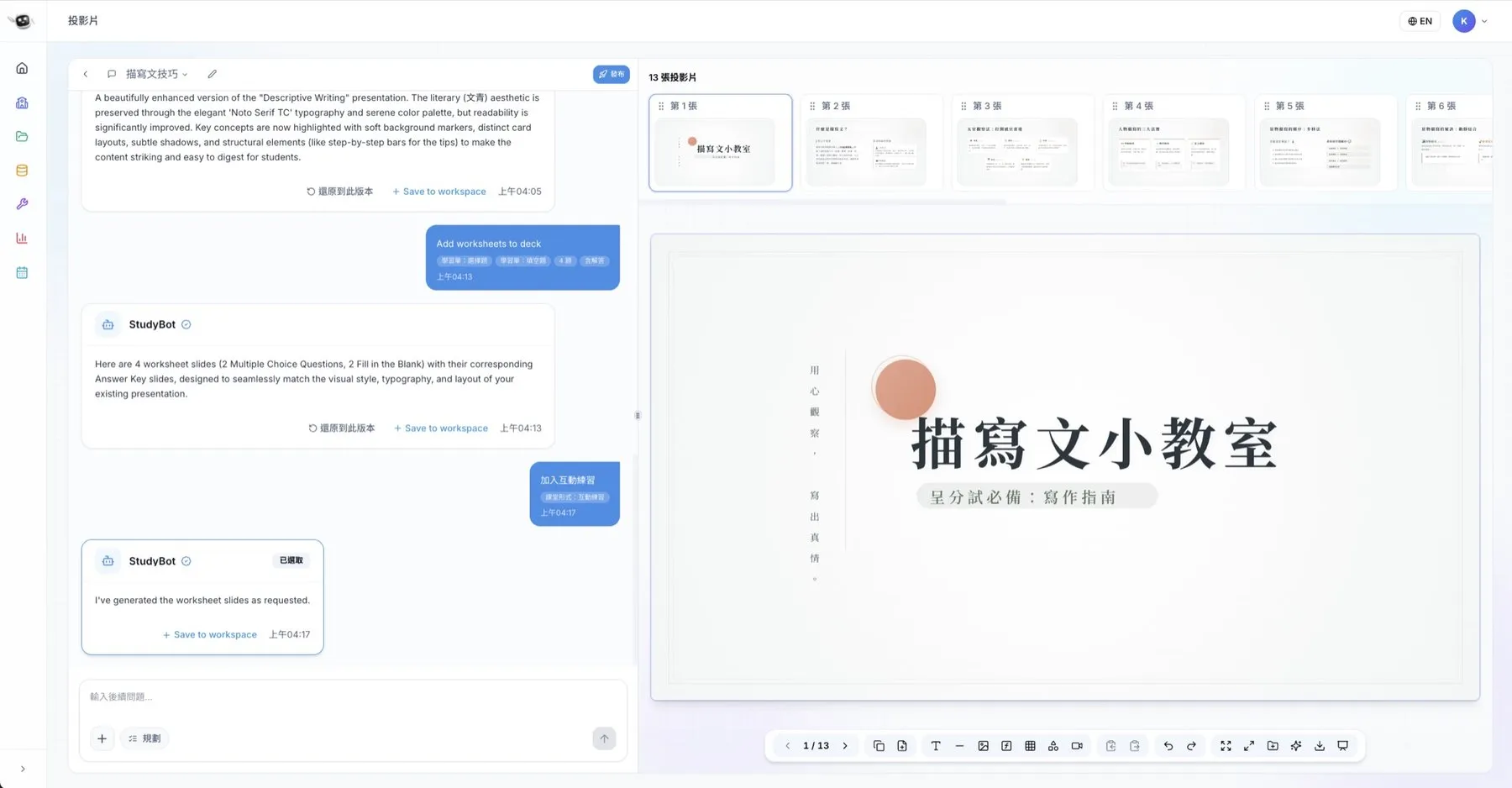
Task: Click the AI sparkle icon in toolbar
Action: (x=1296, y=746)
